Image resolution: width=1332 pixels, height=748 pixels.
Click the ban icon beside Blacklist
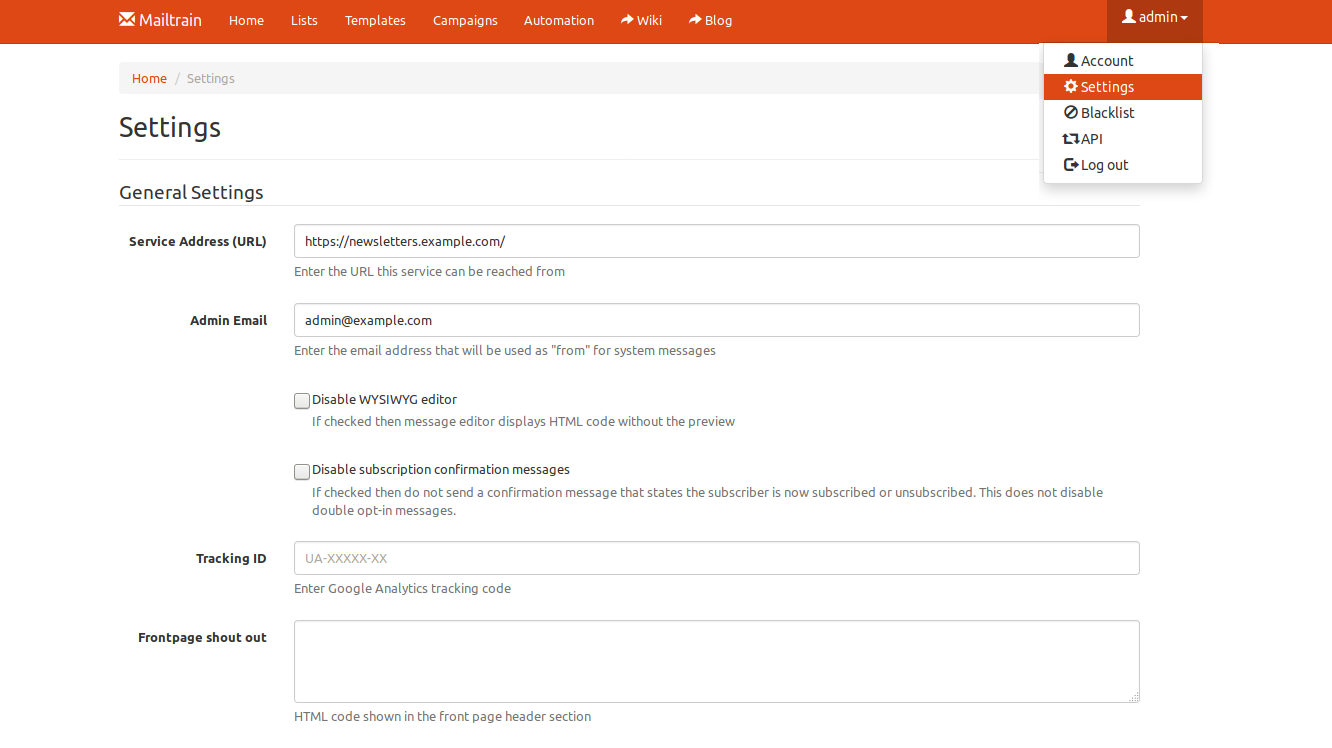click(x=1071, y=112)
